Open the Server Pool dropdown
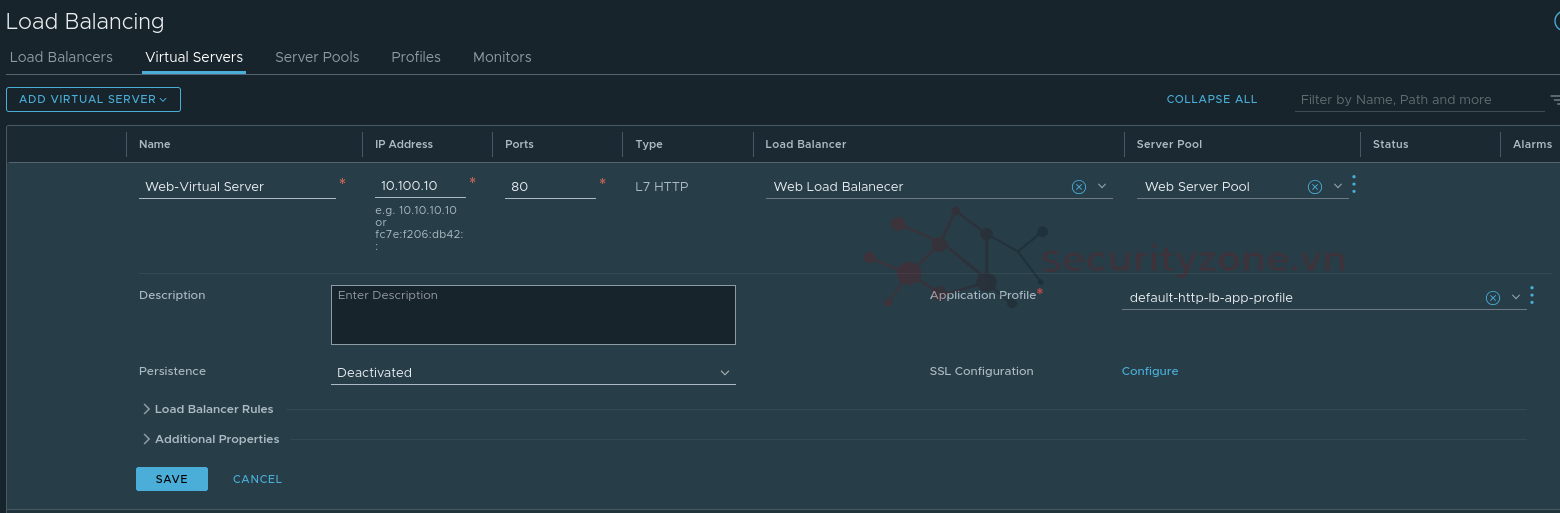 (x=1338, y=187)
